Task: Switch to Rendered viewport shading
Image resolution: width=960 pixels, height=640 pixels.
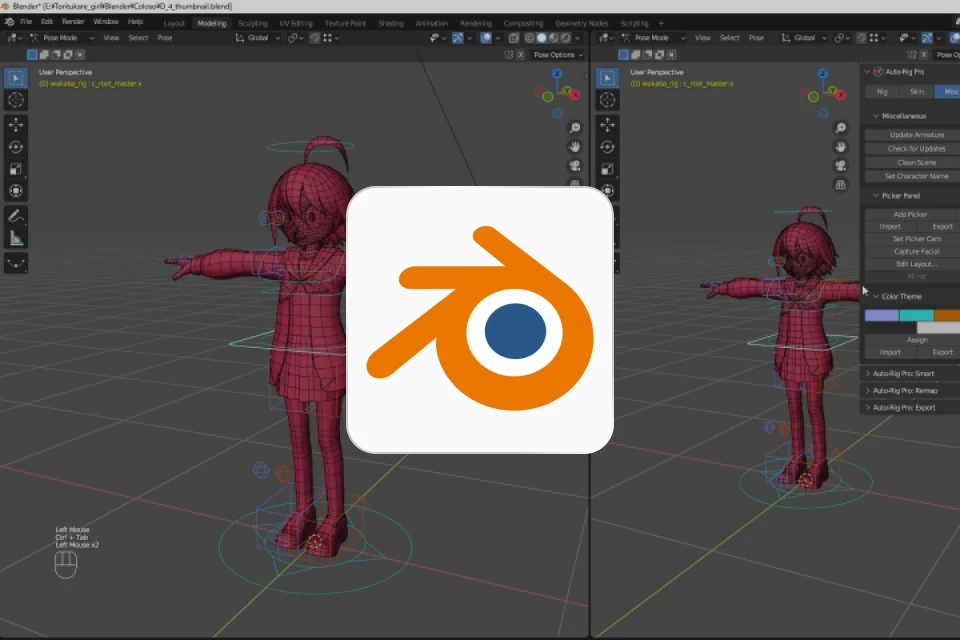Action: coord(565,38)
